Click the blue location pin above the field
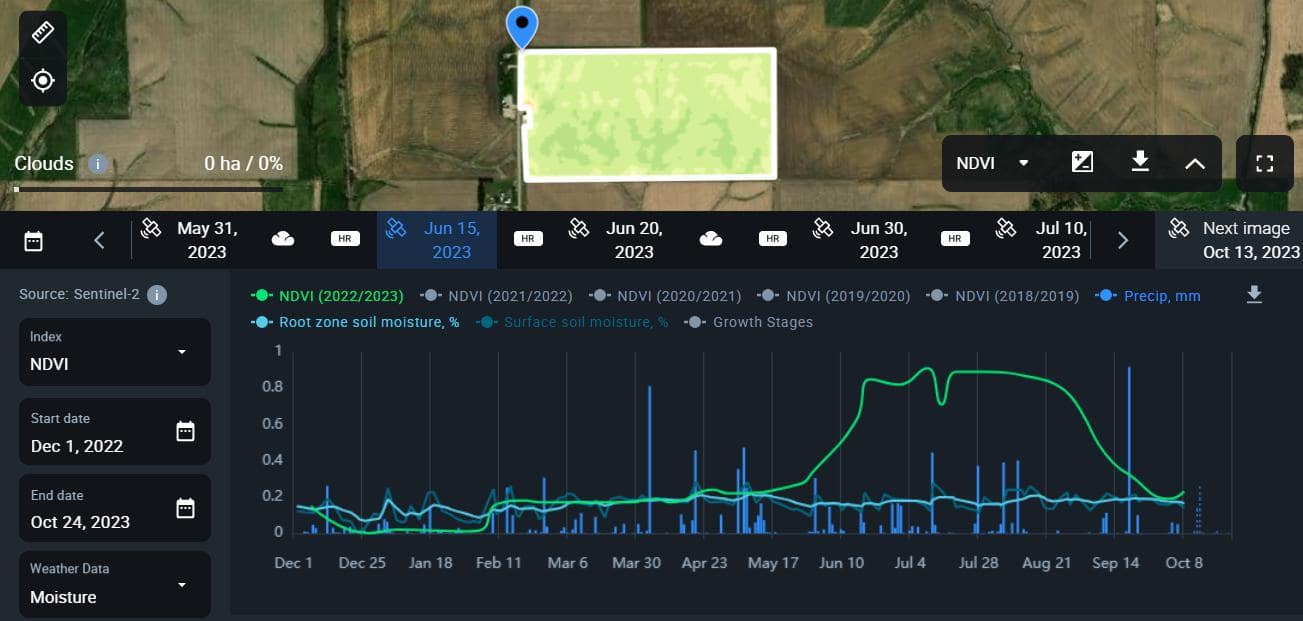This screenshot has width=1303, height=621. (x=521, y=27)
